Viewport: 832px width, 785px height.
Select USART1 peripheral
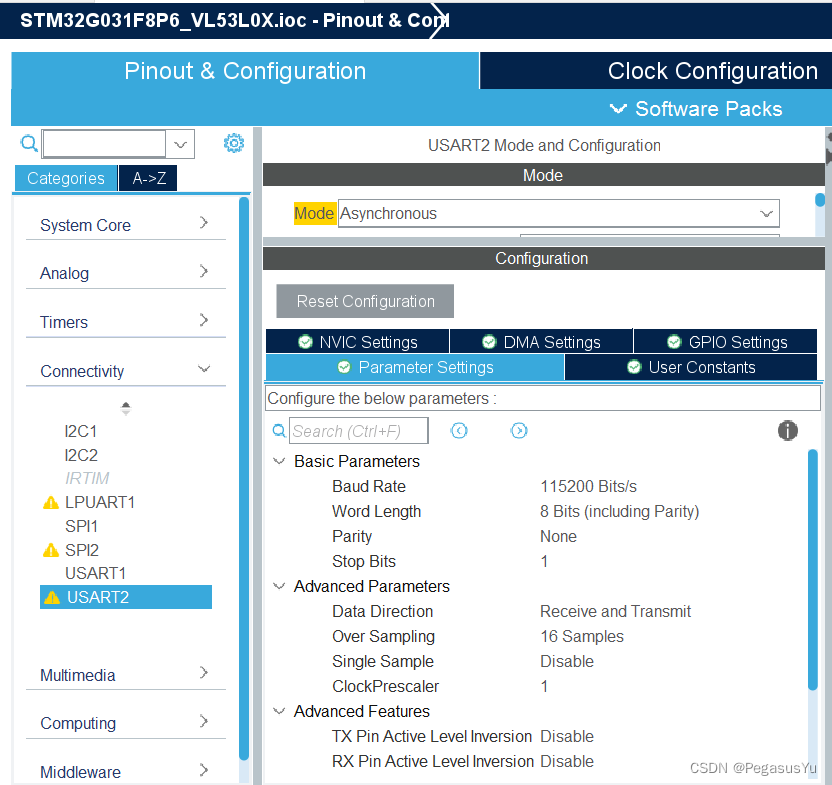[96, 573]
